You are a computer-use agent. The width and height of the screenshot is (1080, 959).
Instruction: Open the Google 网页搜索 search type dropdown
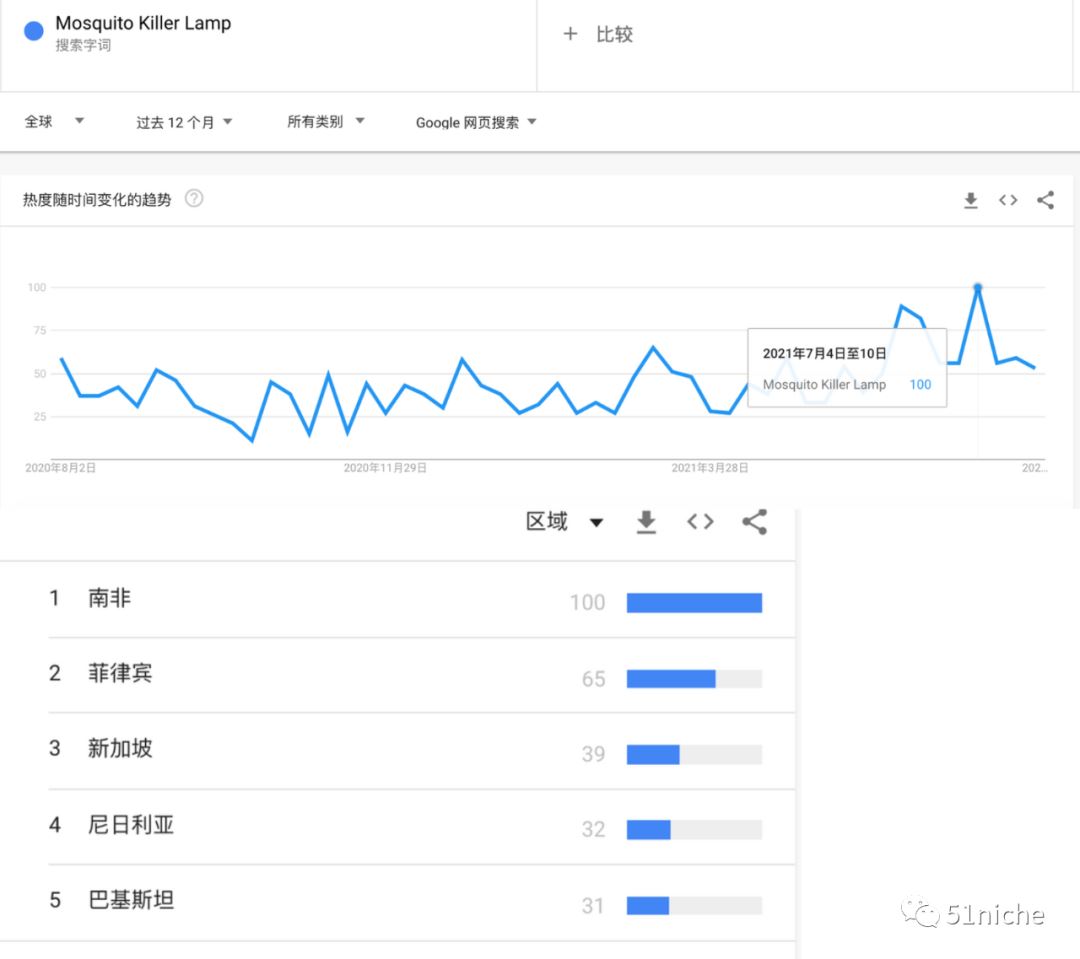click(x=475, y=122)
